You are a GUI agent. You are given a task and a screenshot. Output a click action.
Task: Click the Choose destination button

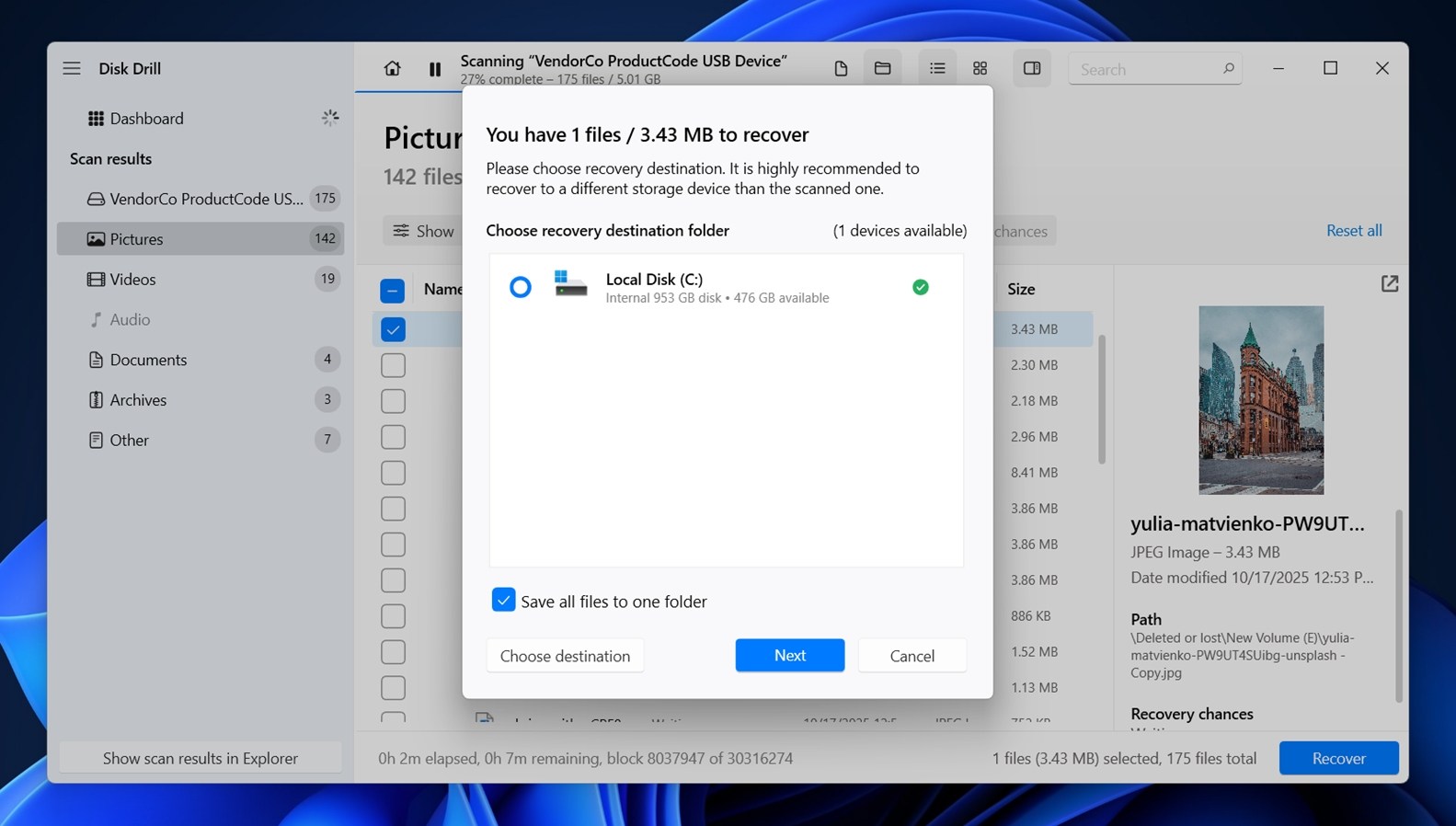coord(565,656)
